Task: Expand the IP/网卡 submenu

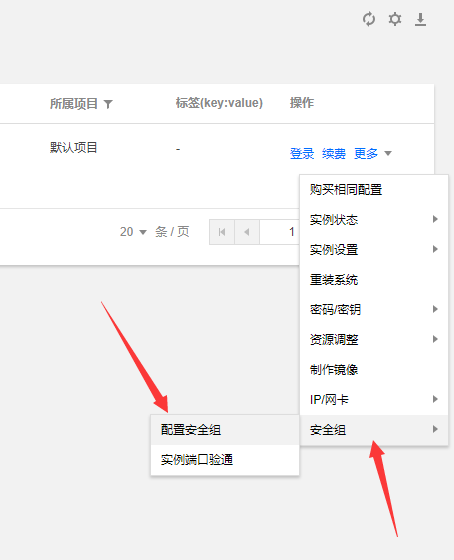Action: click(x=374, y=400)
